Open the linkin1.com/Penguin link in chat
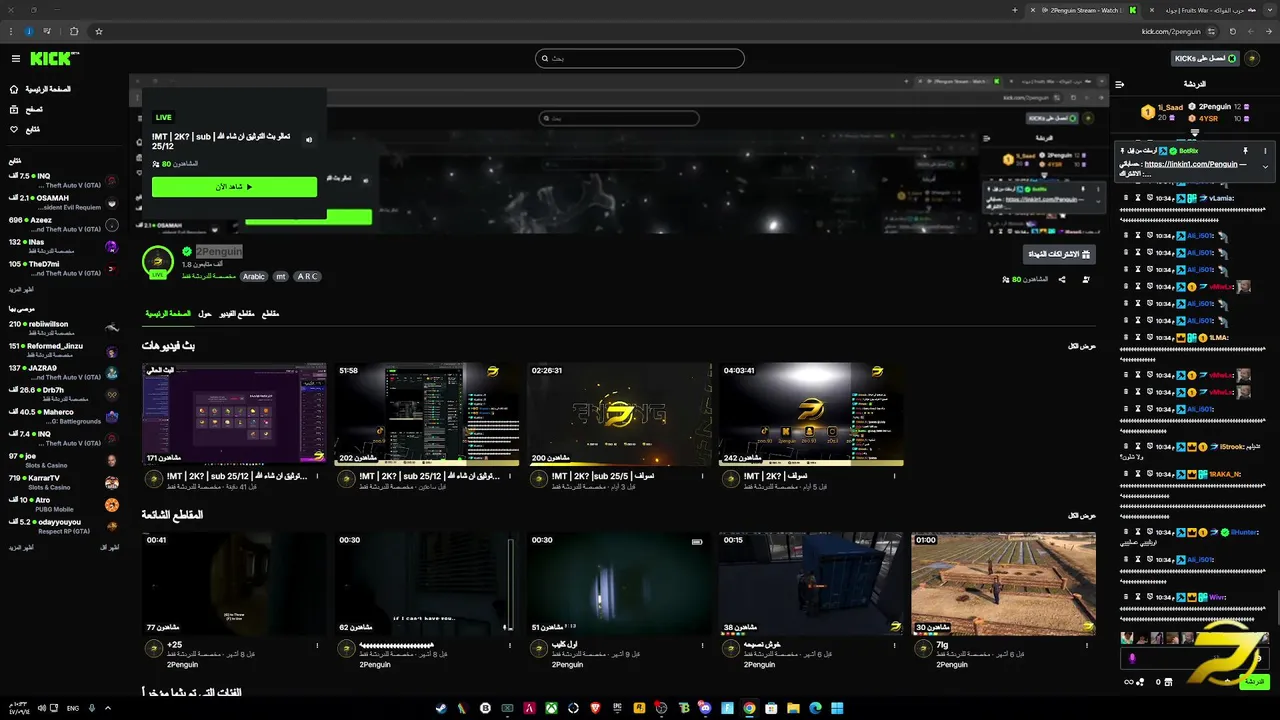 (x=1191, y=164)
